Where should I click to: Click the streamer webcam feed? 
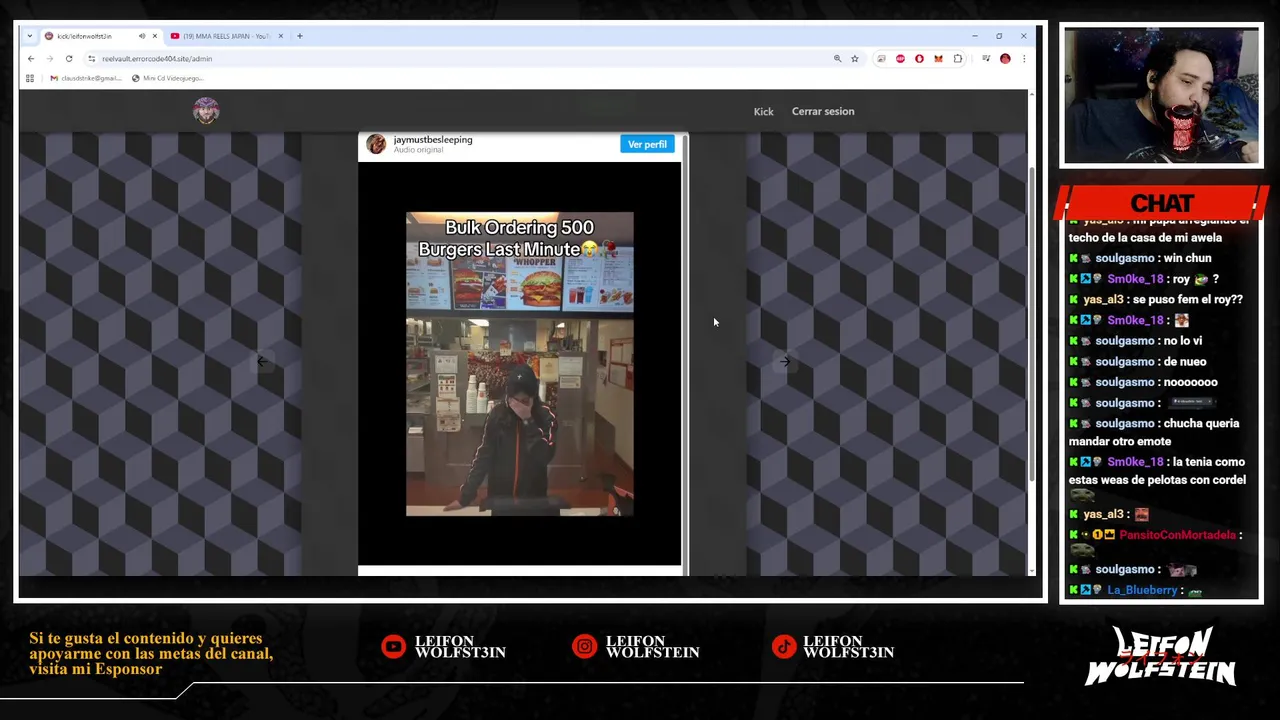(x=1161, y=96)
